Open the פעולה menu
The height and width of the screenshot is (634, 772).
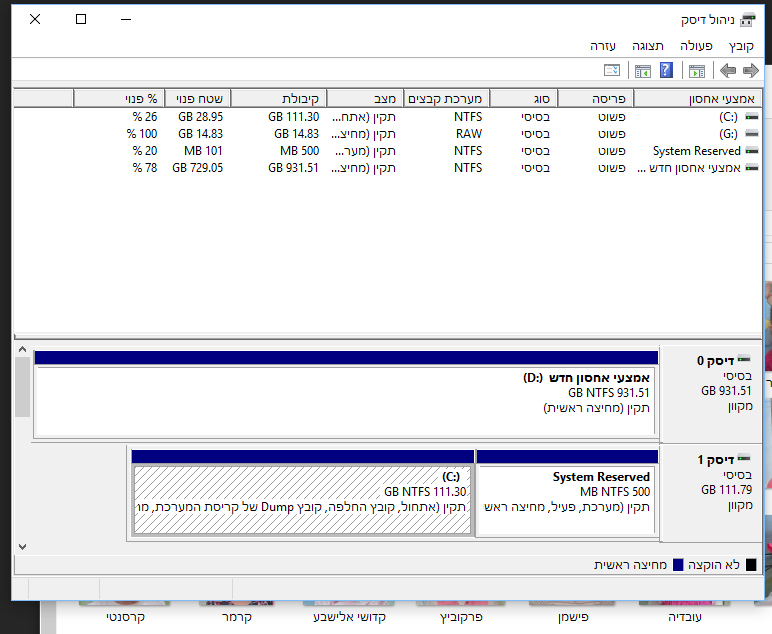tap(696, 46)
